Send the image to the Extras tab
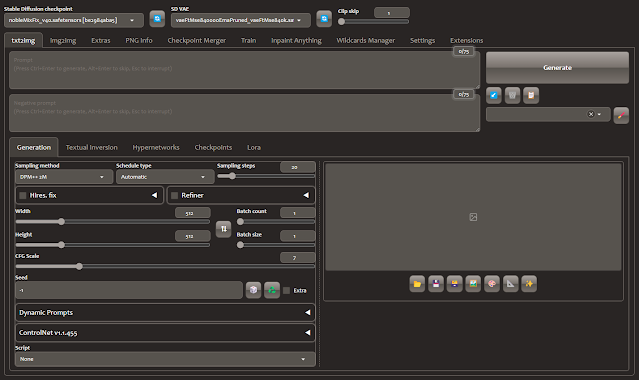 [x=511, y=284]
